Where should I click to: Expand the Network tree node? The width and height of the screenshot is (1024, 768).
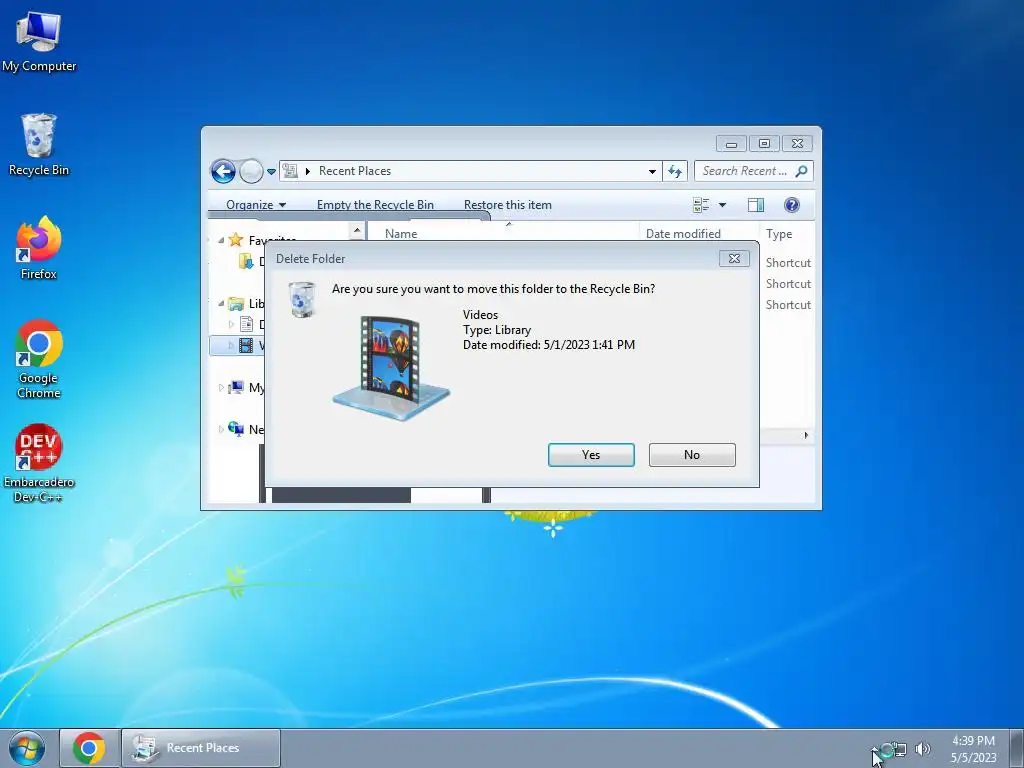point(221,430)
